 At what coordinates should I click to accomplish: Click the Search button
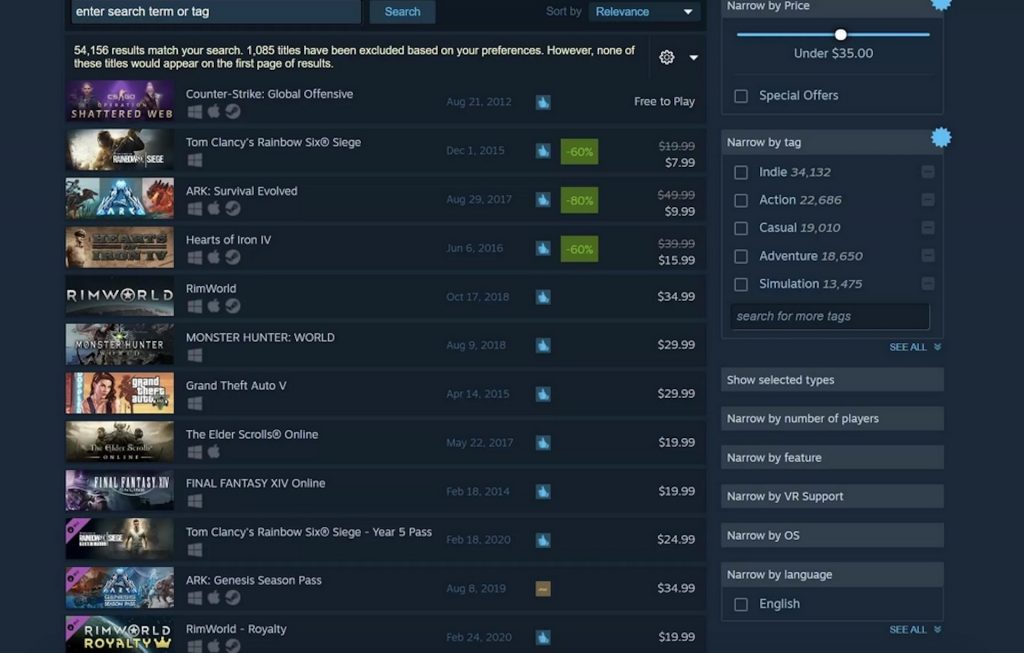tap(402, 12)
